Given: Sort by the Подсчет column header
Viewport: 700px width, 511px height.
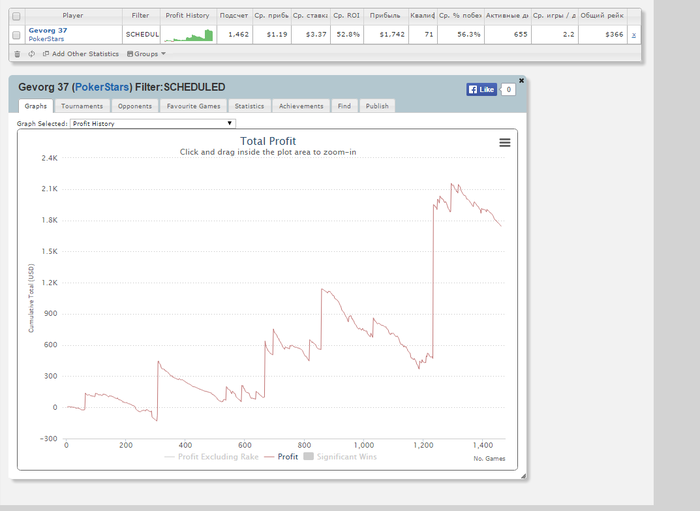Looking at the screenshot, I should [x=234, y=16].
